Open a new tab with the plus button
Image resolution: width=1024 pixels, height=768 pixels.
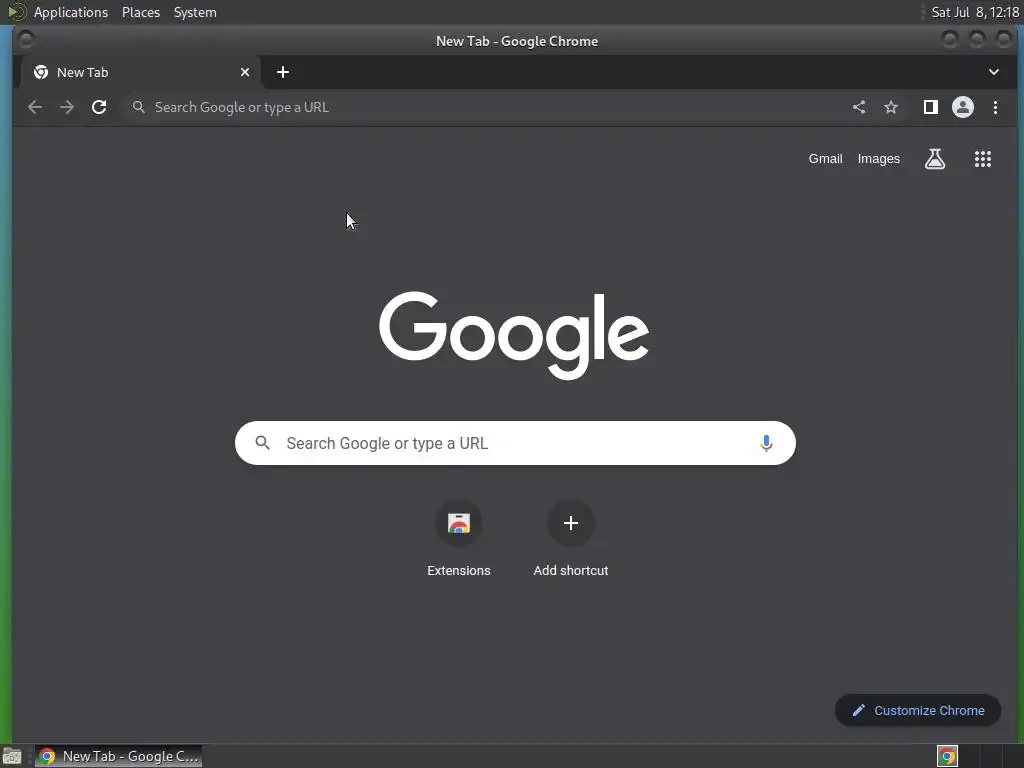point(283,72)
